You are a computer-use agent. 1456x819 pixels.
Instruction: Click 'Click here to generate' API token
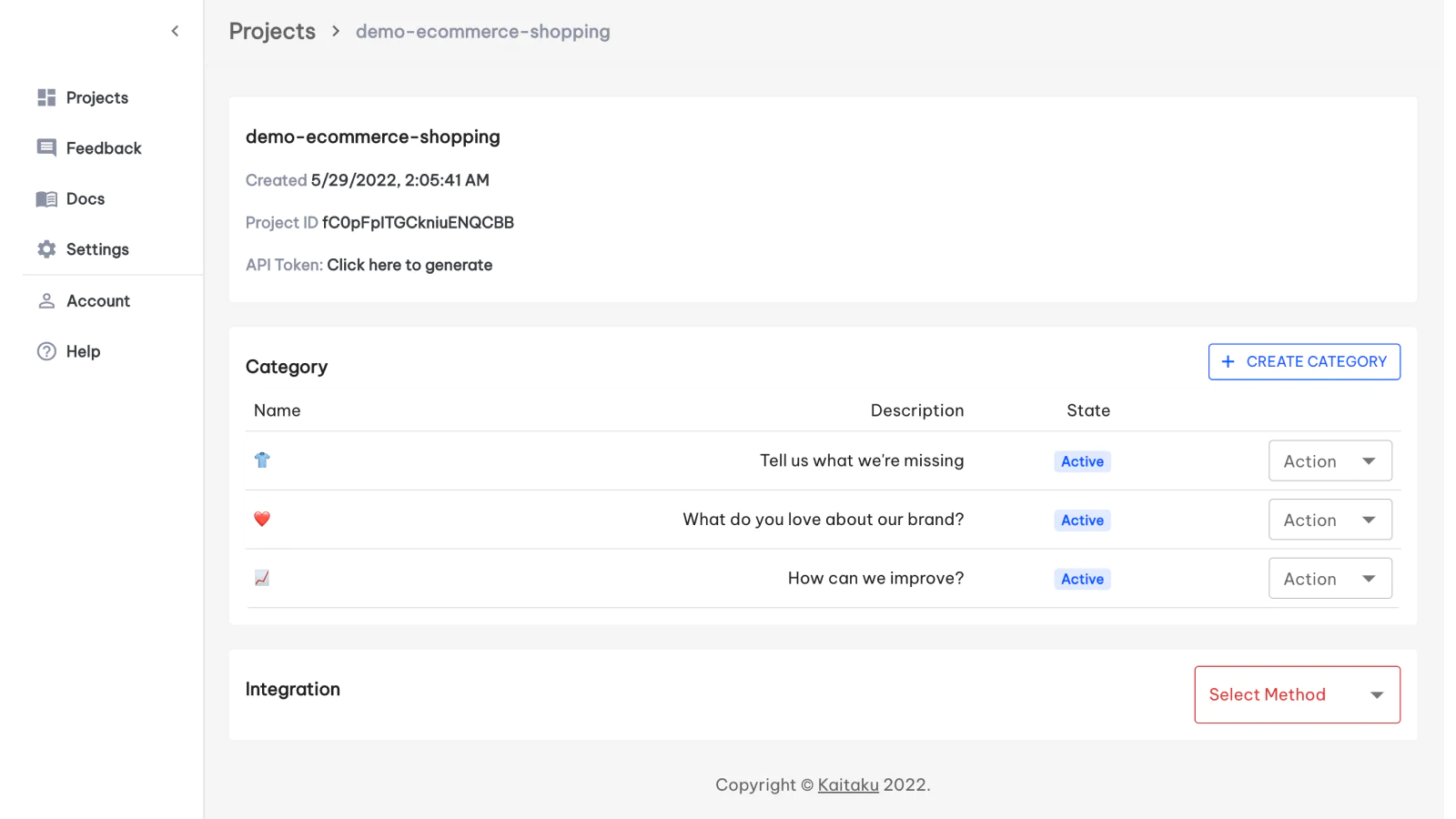click(409, 265)
